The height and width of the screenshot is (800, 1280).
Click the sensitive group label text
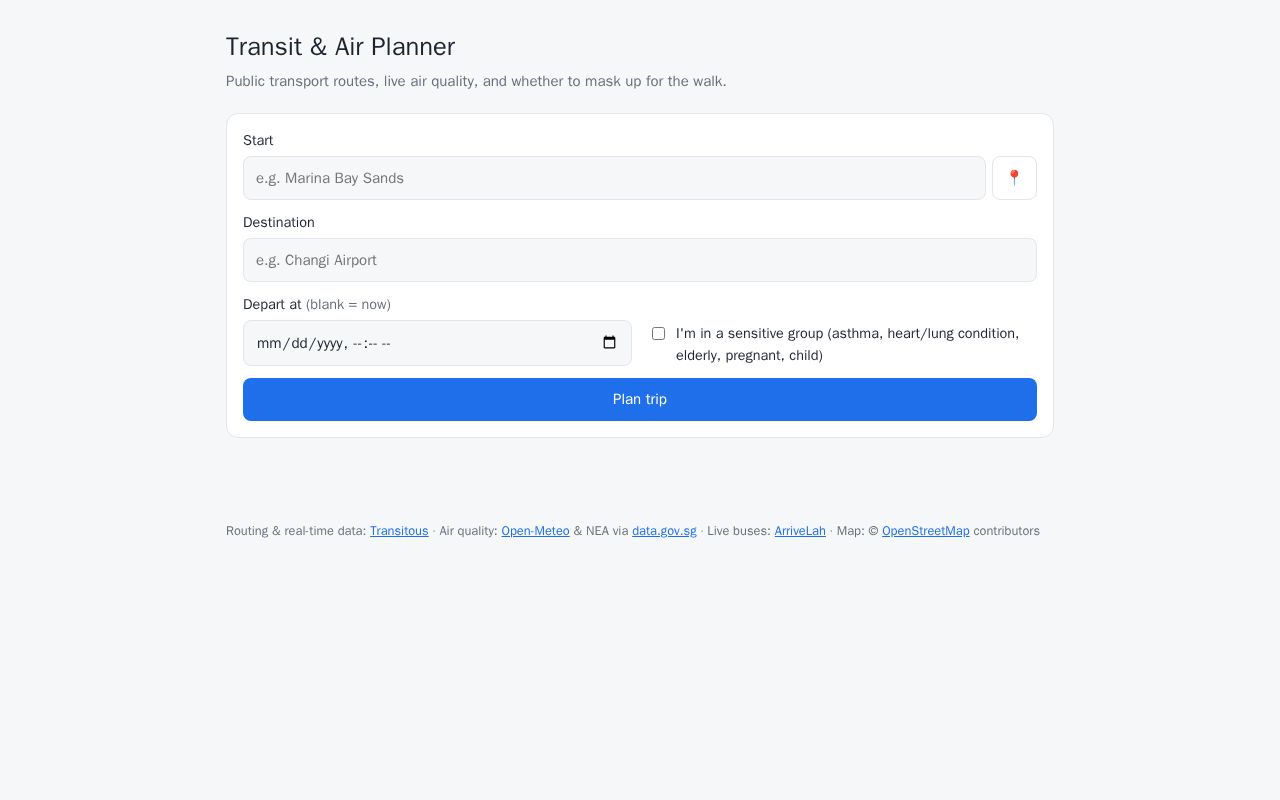click(847, 344)
